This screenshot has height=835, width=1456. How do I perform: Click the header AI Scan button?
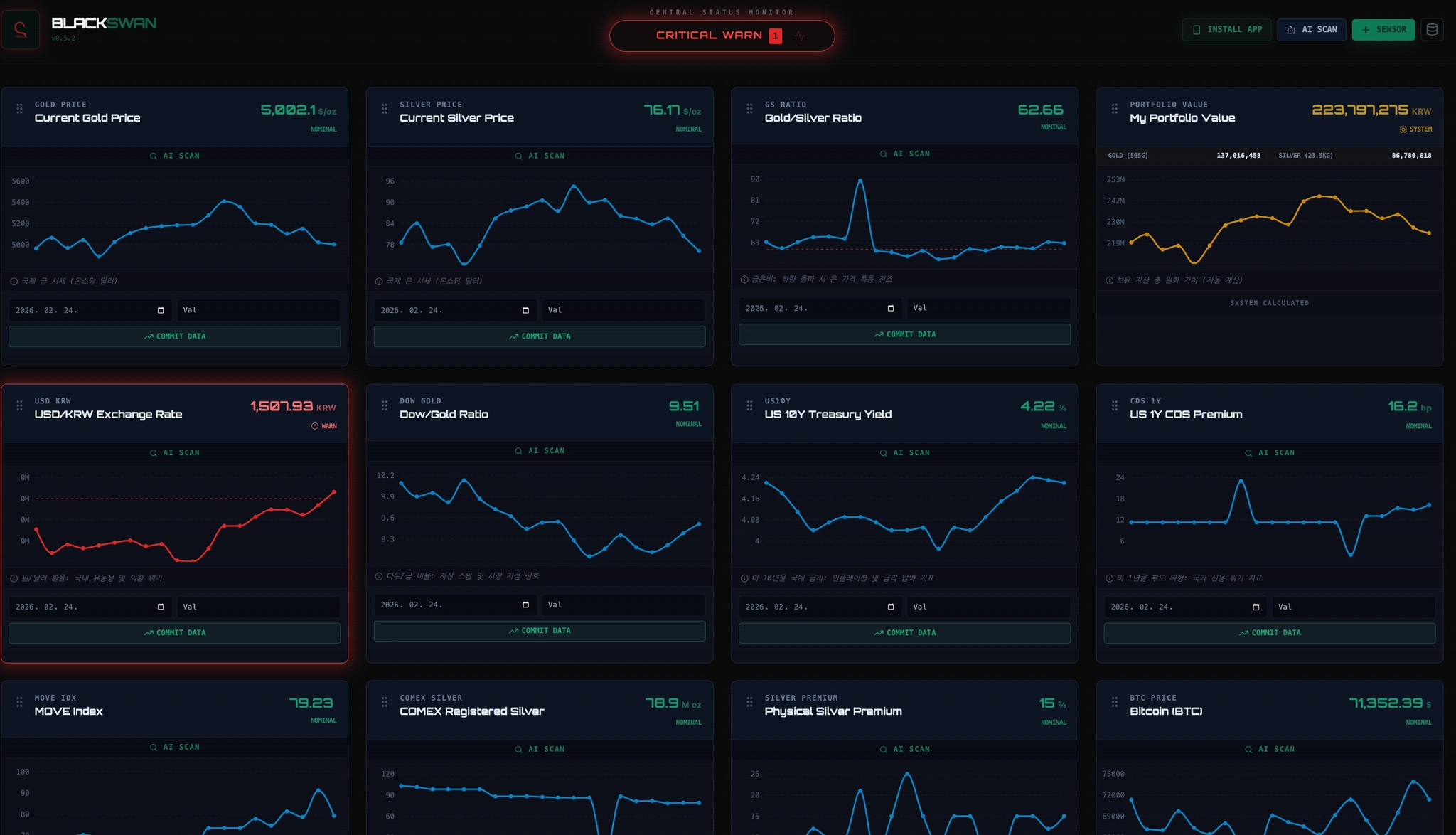[x=1312, y=30]
